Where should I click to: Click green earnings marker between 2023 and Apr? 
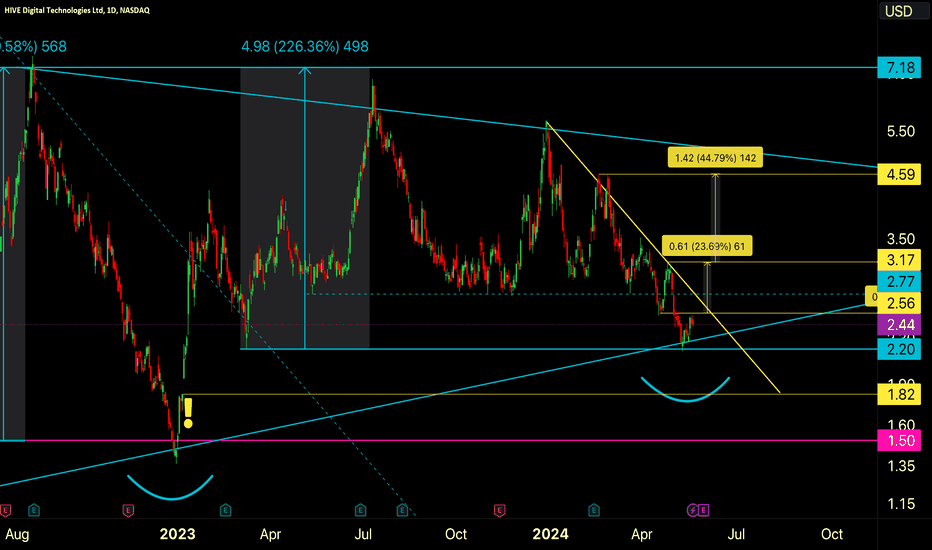coord(225,510)
